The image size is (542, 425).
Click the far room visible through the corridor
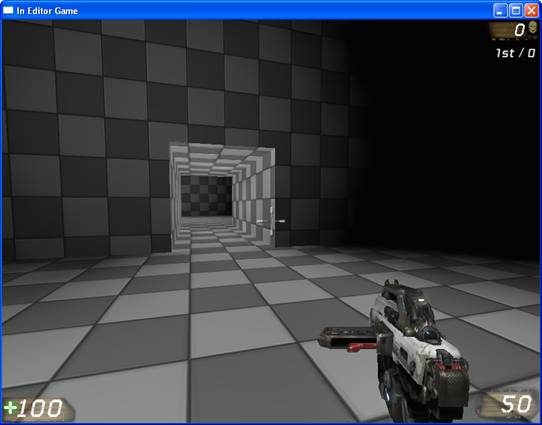[x=207, y=195]
